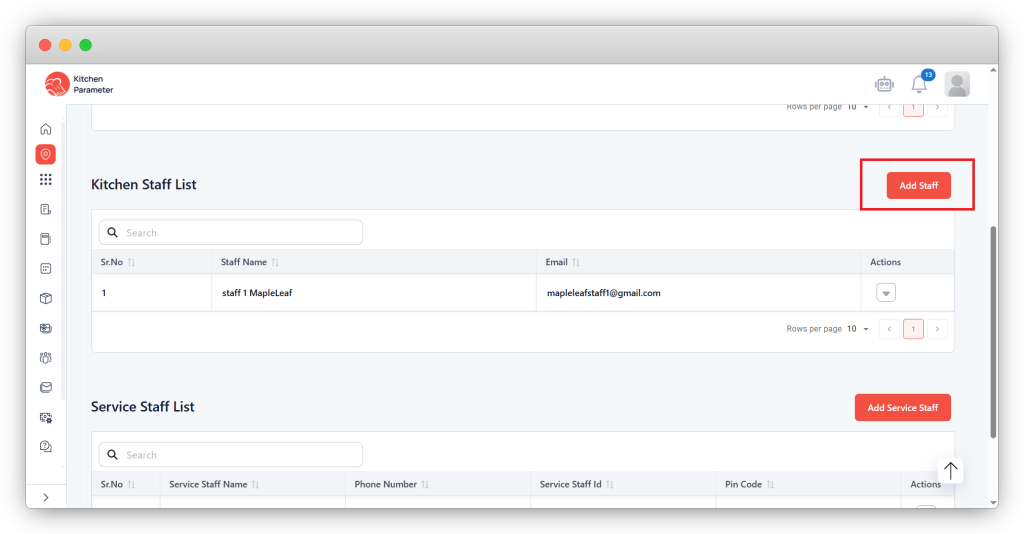Click the Add Staff button
Image resolution: width=1024 pixels, height=534 pixels.
[918, 185]
